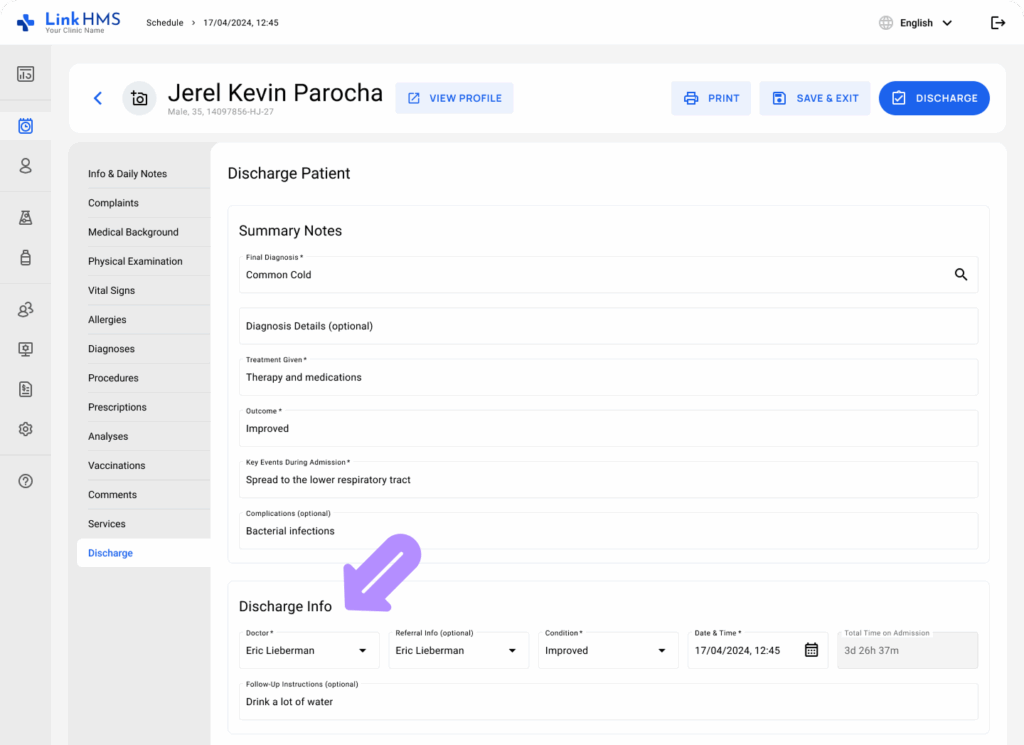Open the monitor screen sidebar icon

tap(25, 349)
